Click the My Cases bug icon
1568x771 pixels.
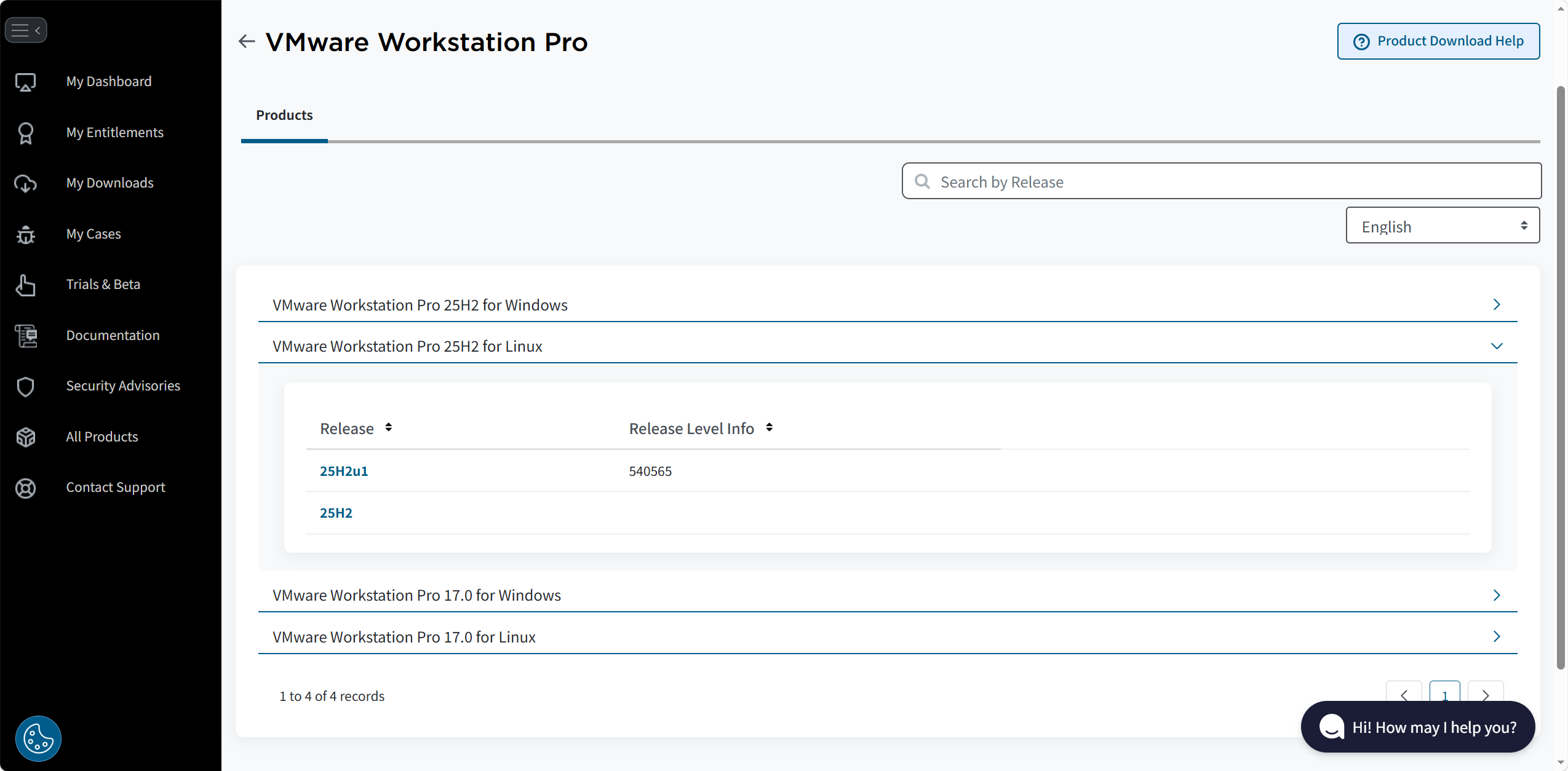pyautogui.click(x=25, y=234)
